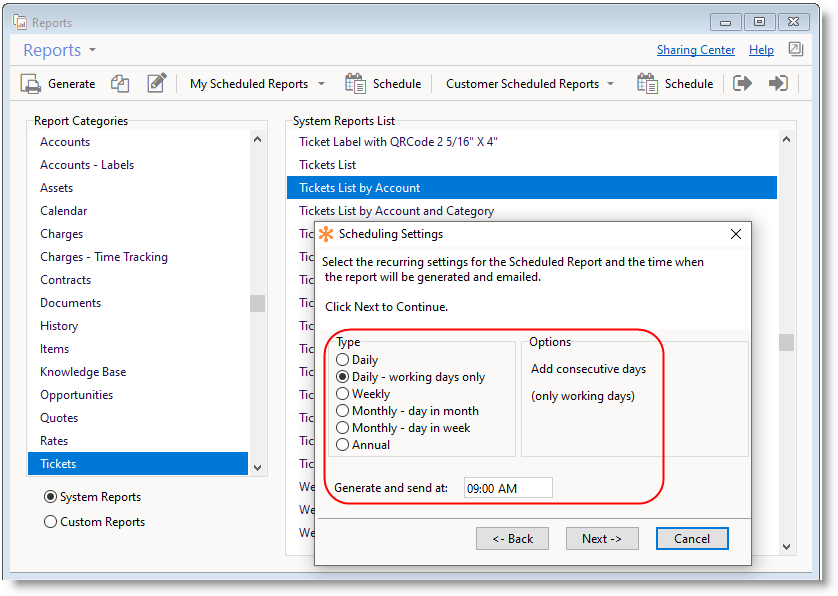Select Tickets List in System Reports List

[x=327, y=165]
